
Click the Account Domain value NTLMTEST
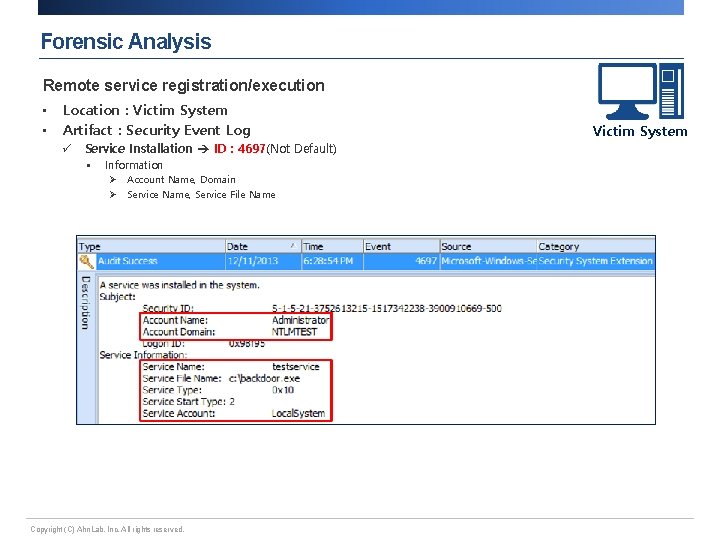tap(294, 332)
